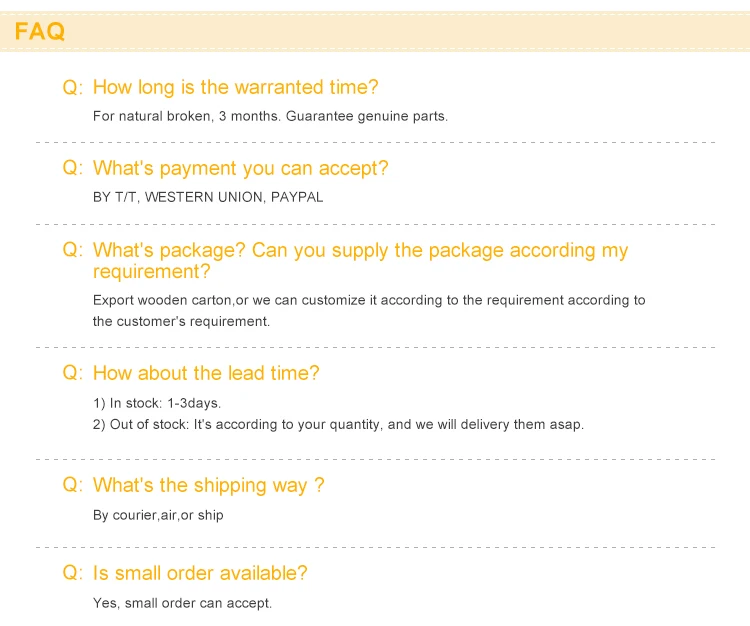Click the answer 'By courier,air,or ship'
The width and height of the screenshot is (750, 626).
[x=158, y=515]
